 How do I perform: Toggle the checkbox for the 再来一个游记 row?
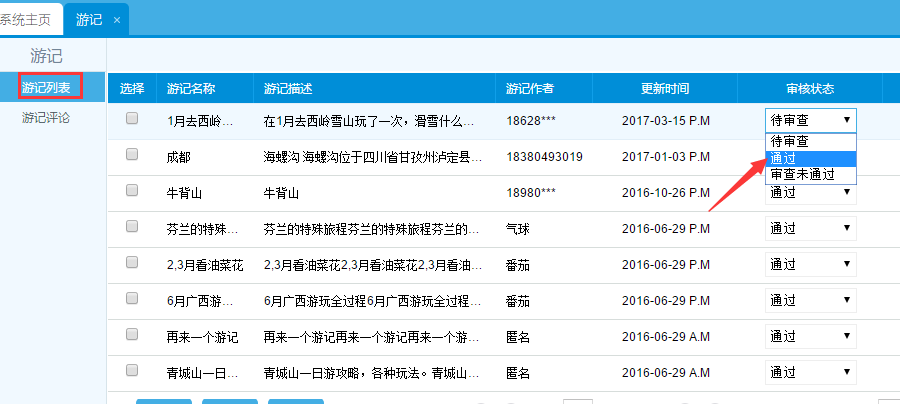(x=132, y=335)
